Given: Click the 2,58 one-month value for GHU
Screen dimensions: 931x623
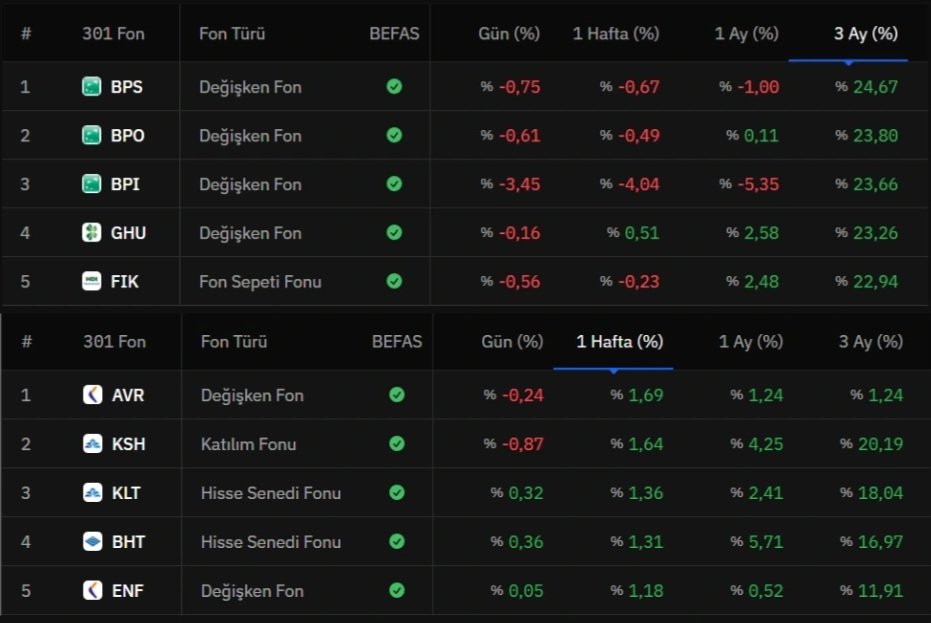Looking at the screenshot, I should [761, 233].
